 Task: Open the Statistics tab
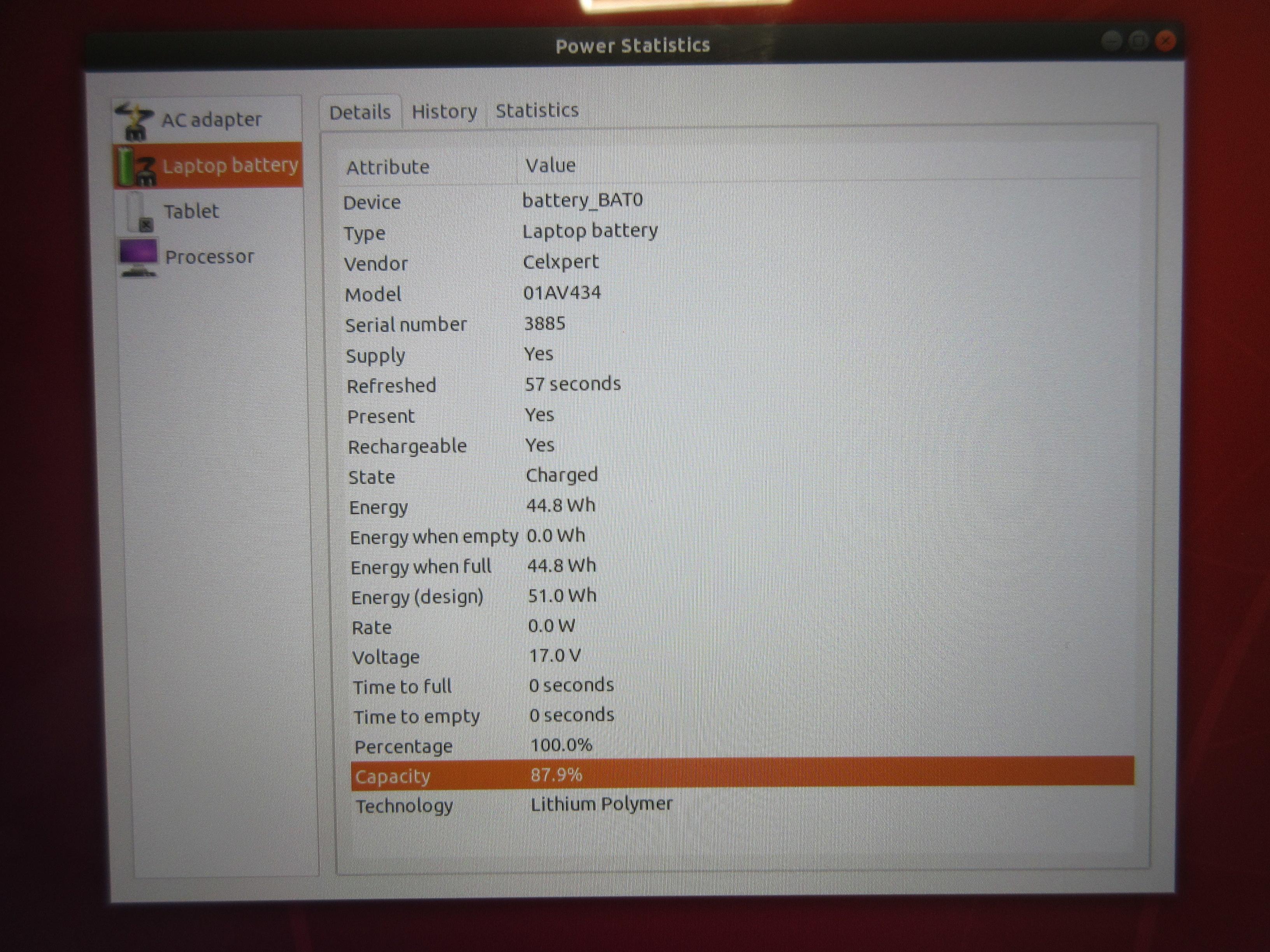point(537,110)
